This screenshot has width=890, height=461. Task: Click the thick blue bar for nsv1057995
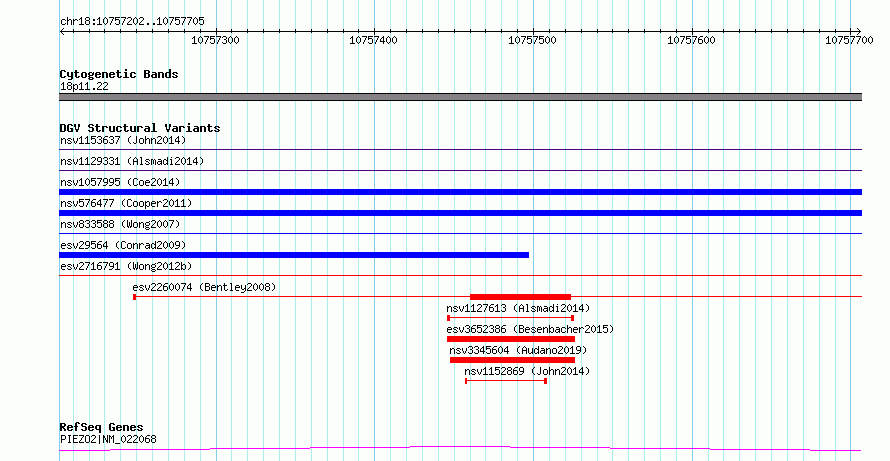pyautogui.click(x=460, y=192)
